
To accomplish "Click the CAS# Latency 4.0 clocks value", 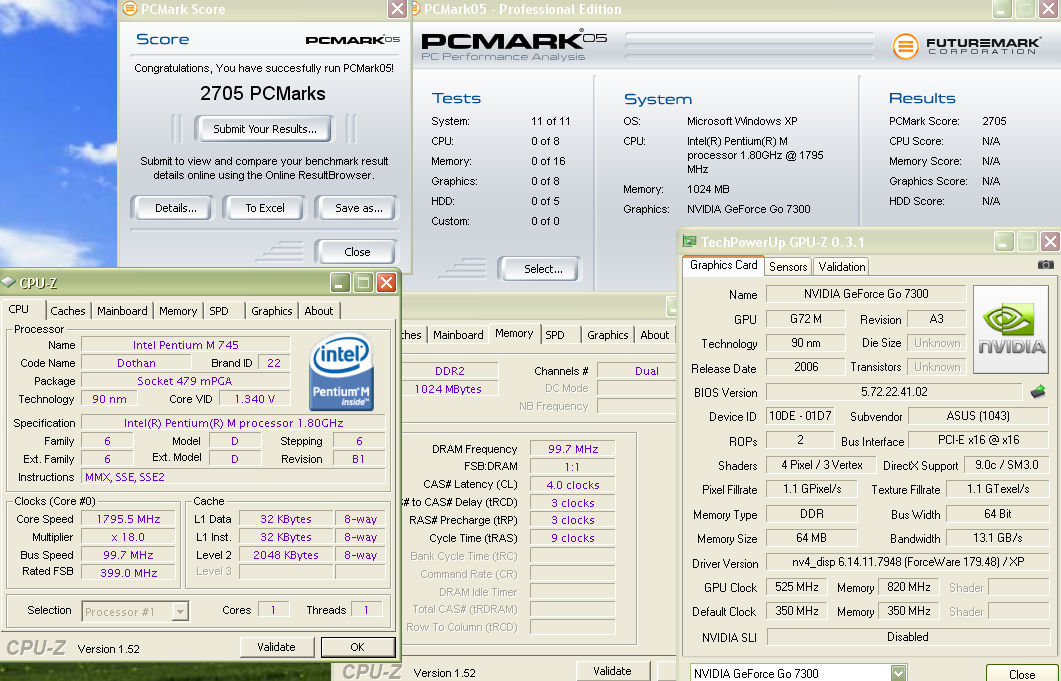I will (x=572, y=485).
